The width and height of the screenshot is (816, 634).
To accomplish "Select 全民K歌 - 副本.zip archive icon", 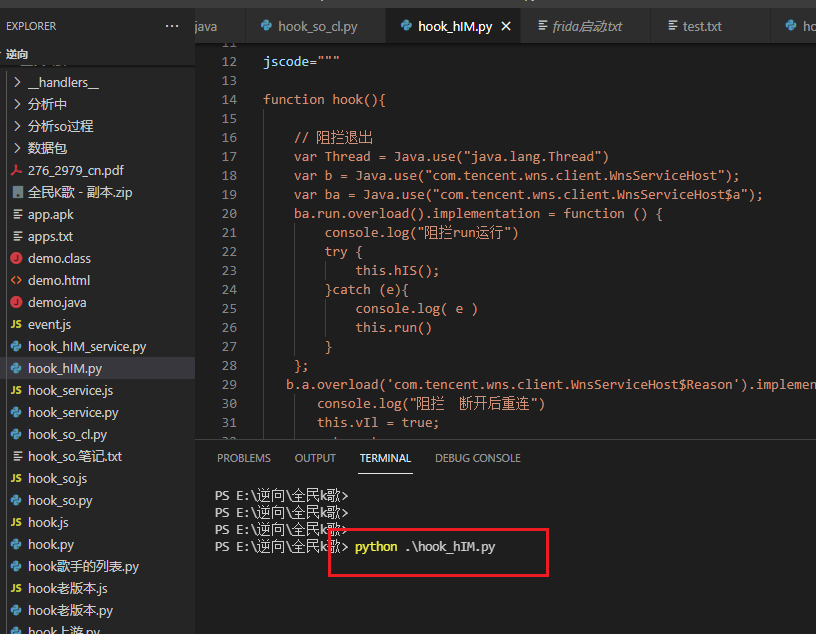I will [17, 192].
